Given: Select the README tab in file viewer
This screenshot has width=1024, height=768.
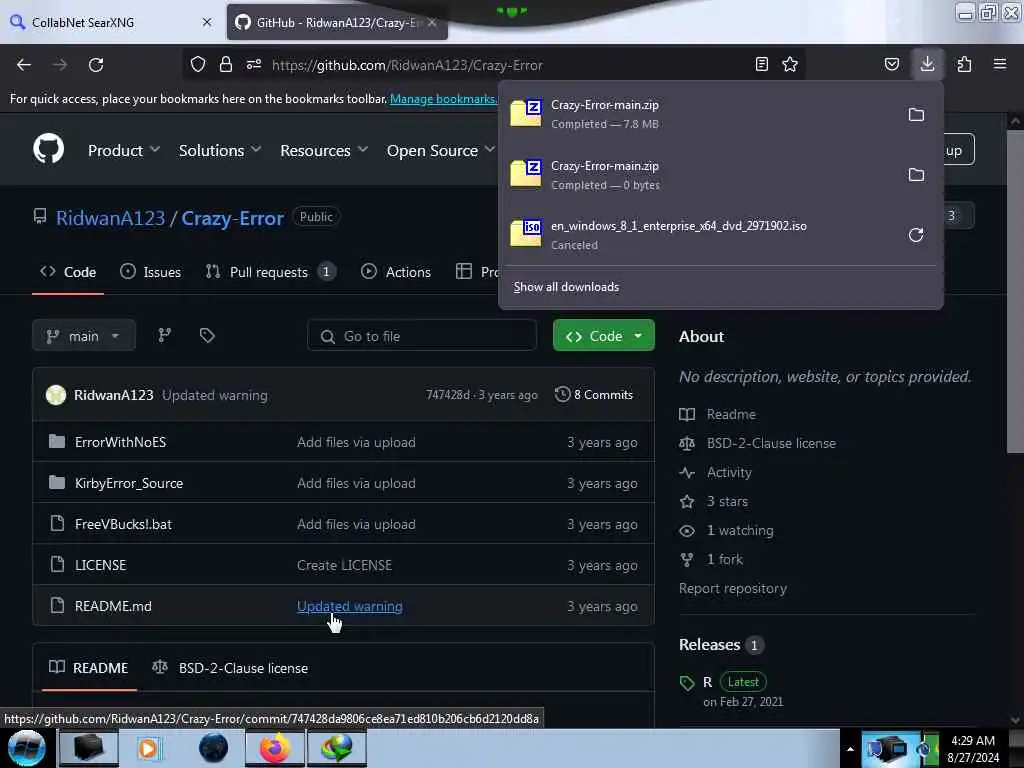Looking at the screenshot, I should click(x=89, y=668).
